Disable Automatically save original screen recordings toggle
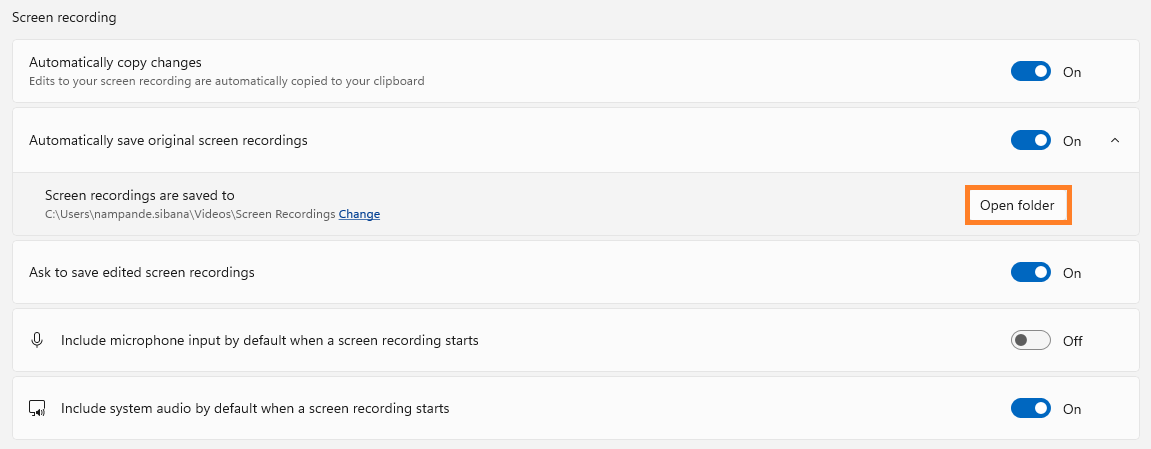Screen dimensions: 1151x449 (1030, 141)
